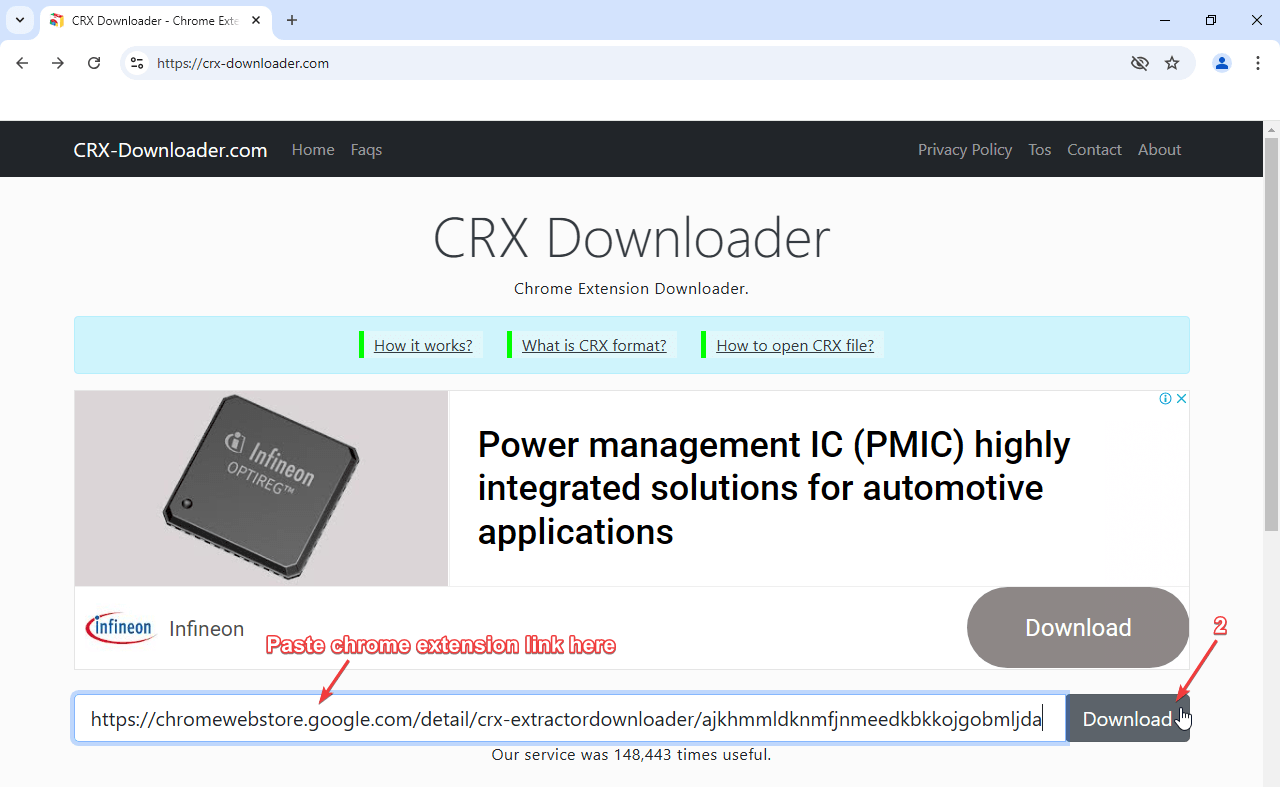Click the browser forward arrow

coord(58,63)
